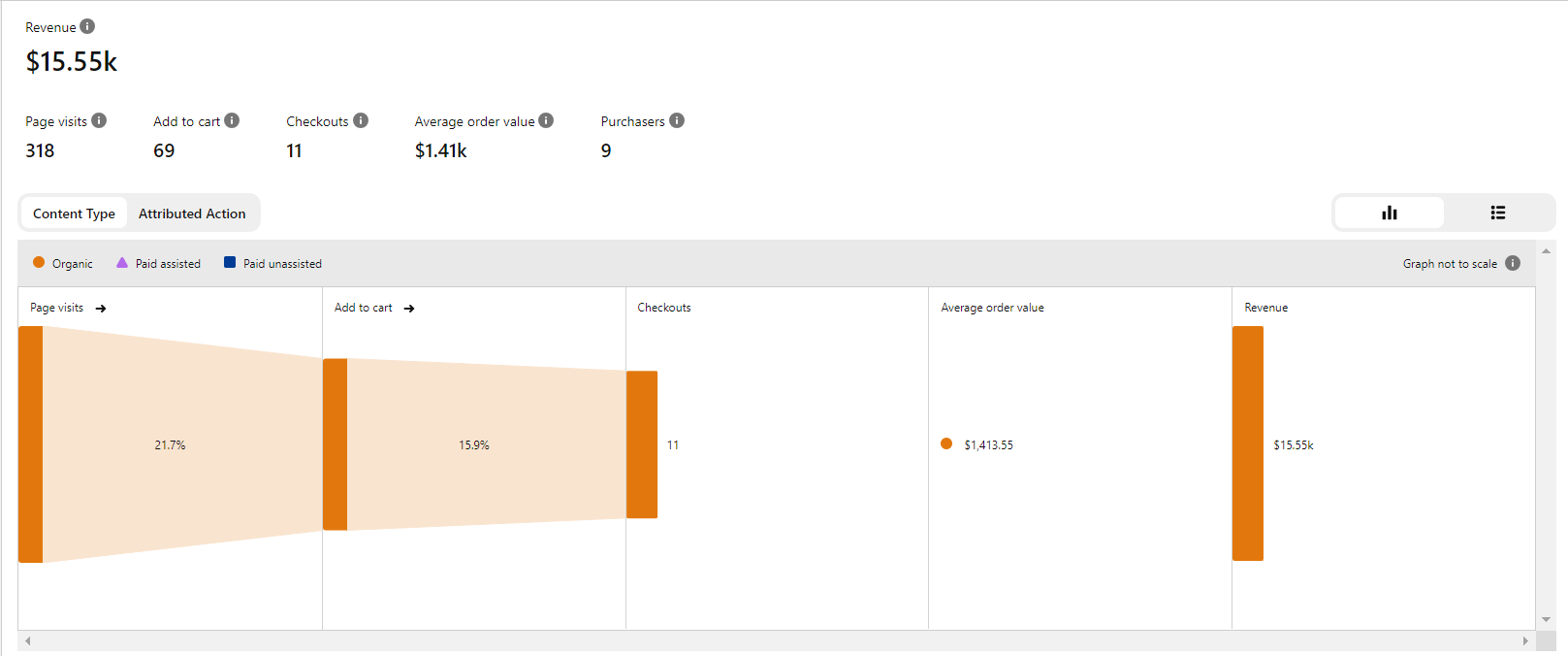Click the scroll down arrow of chart
This screenshot has height=656, width=1568.
[1546, 619]
